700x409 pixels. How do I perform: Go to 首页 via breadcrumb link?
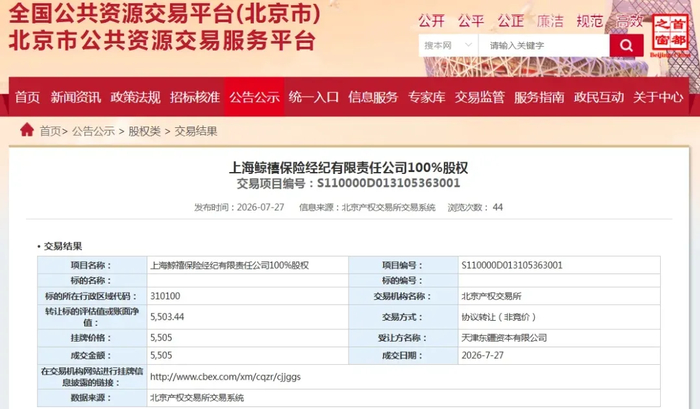pyautogui.click(x=50, y=131)
